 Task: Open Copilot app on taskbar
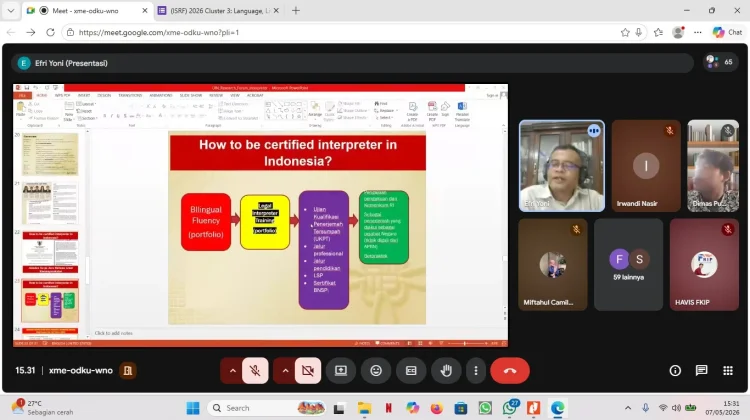click(x=412, y=408)
